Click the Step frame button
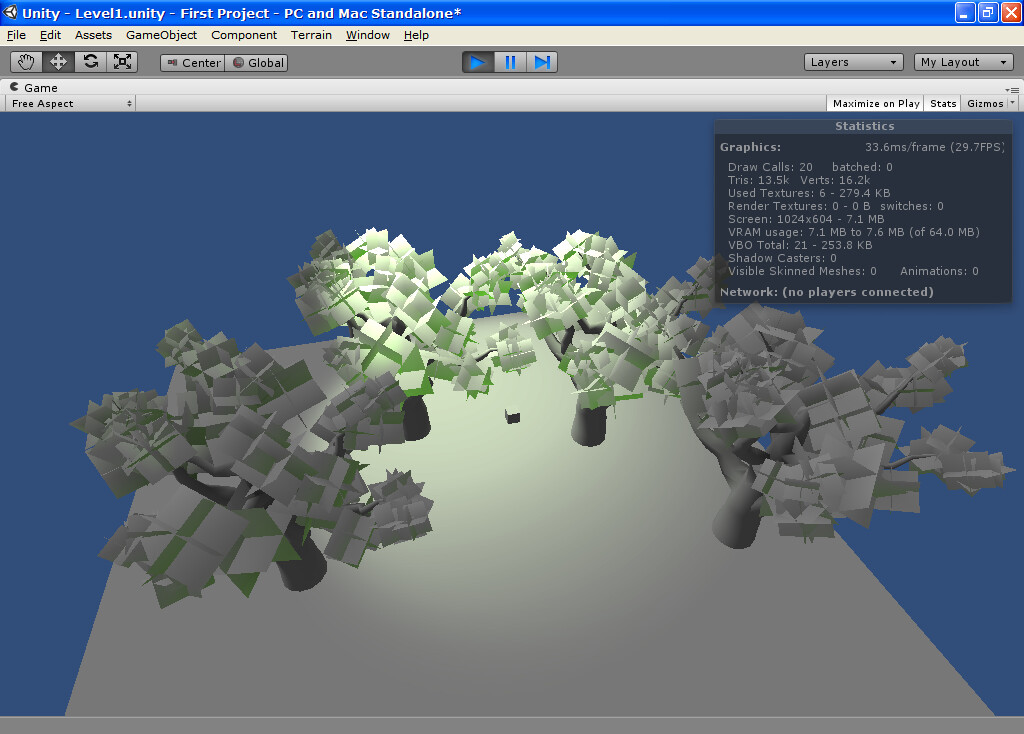 [542, 61]
